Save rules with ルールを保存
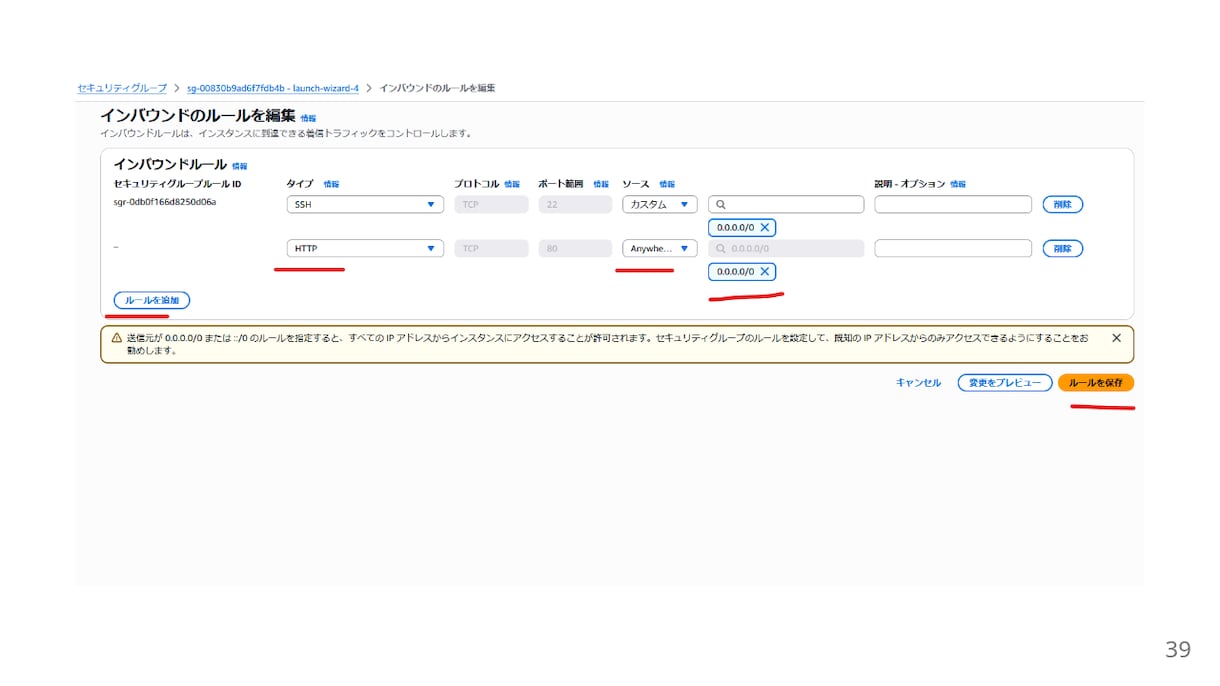Screen dimensions: 1220x686 coord(1096,383)
